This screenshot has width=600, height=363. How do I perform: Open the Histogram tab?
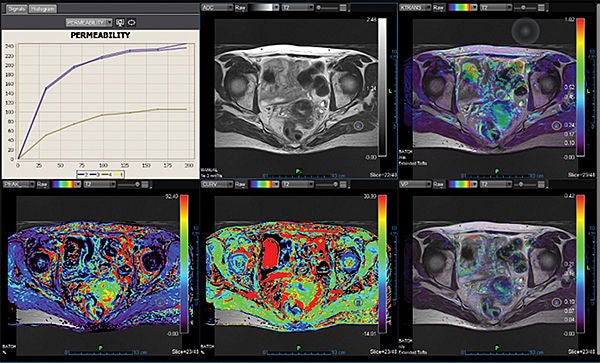(x=43, y=8)
